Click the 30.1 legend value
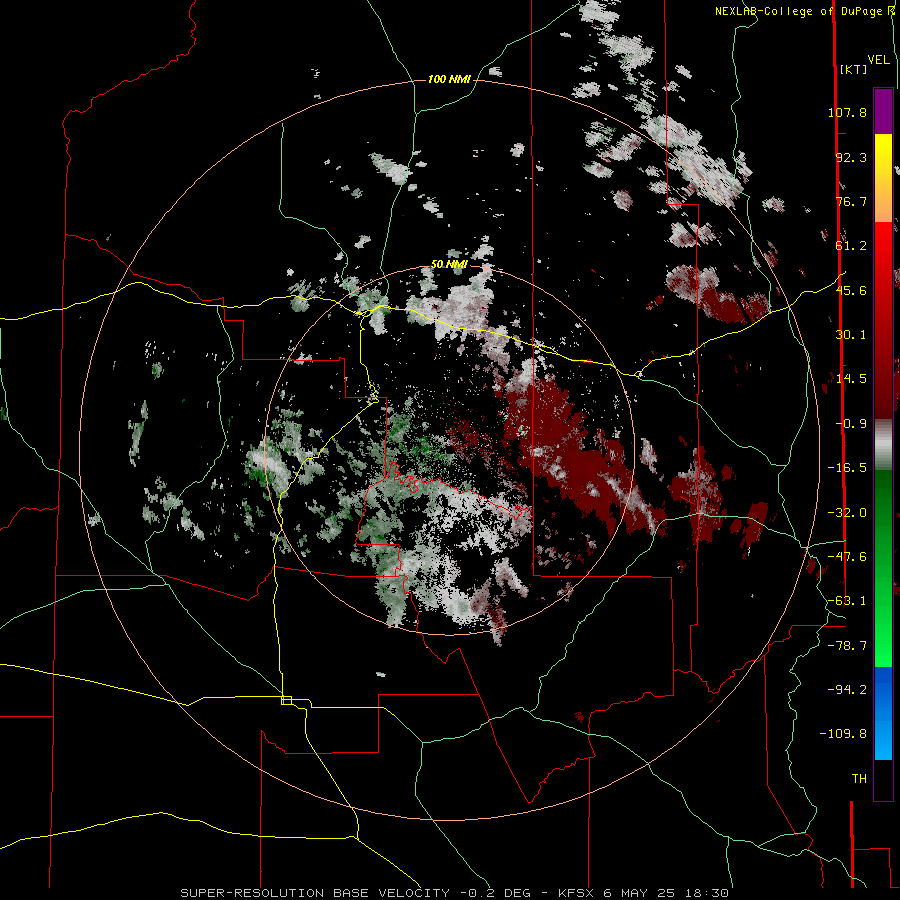The width and height of the screenshot is (900, 900). pyautogui.click(x=851, y=335)
